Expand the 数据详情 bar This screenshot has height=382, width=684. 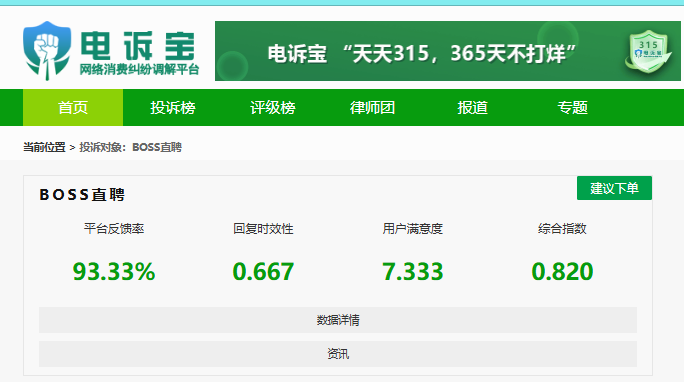pos(338,320)
